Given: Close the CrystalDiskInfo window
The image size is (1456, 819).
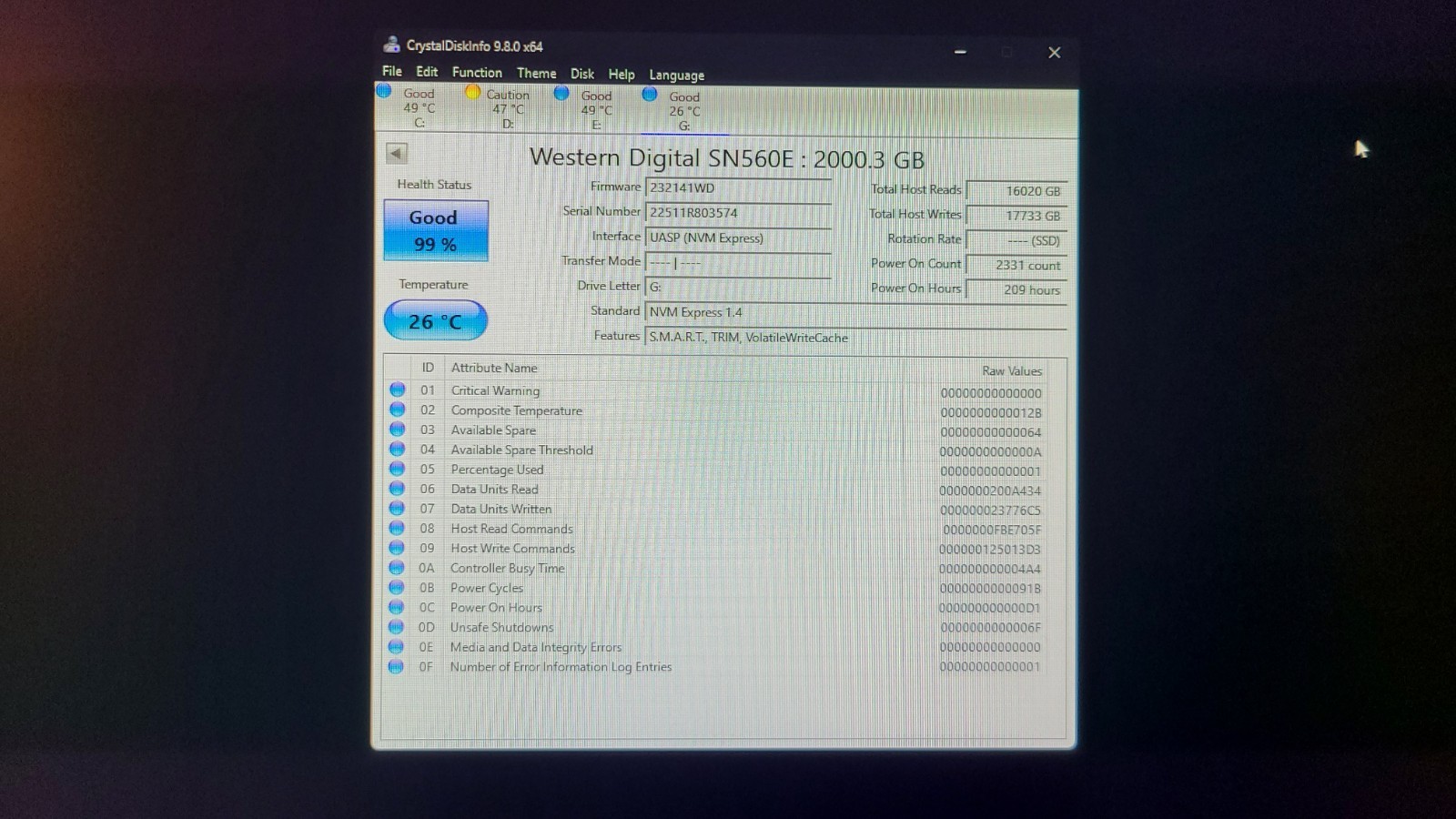Looking at the screenshot, I should click(x=1054, y=53).
